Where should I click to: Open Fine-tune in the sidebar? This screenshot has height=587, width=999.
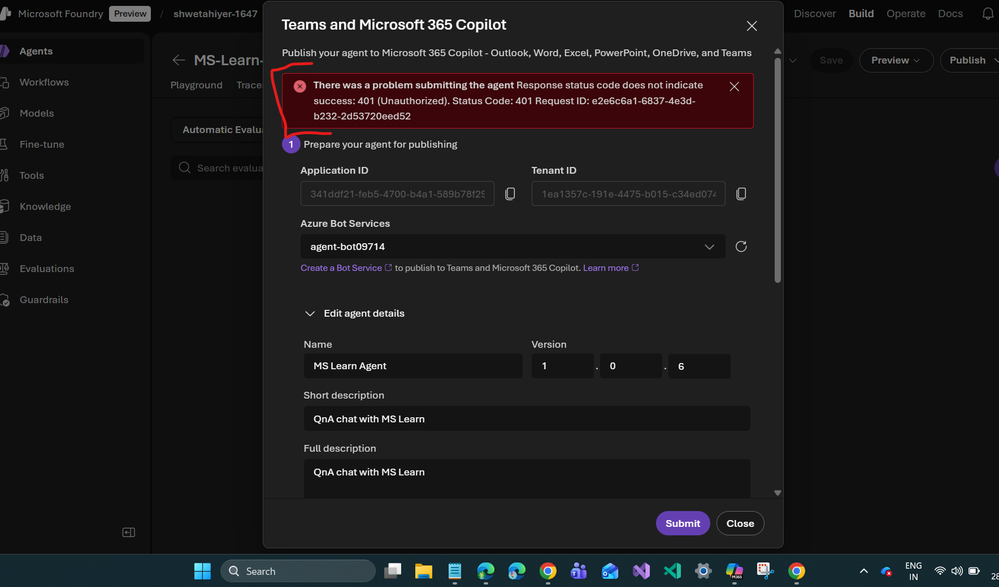click(x=41, y=145)
